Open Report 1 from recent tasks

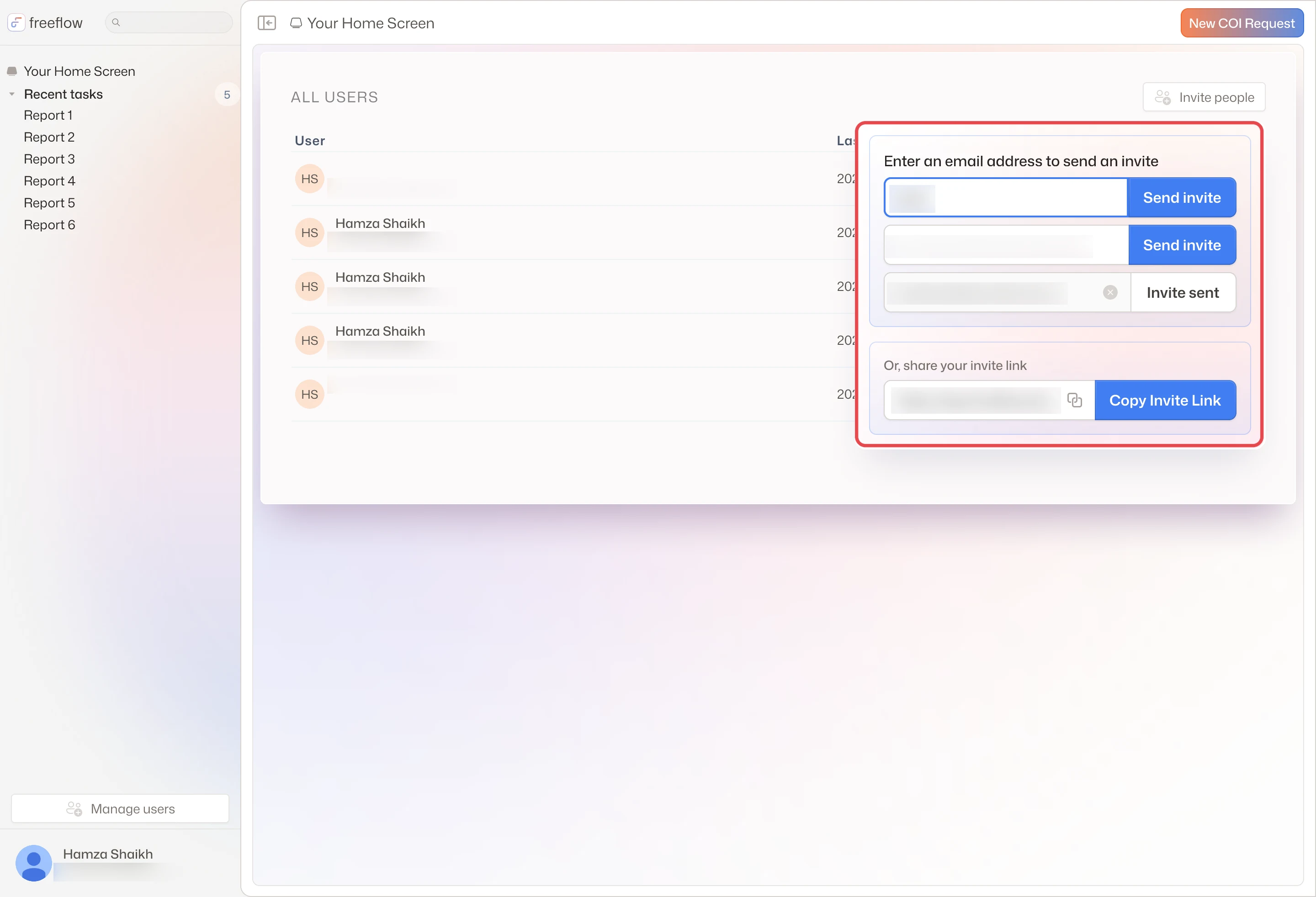(48, 116)
